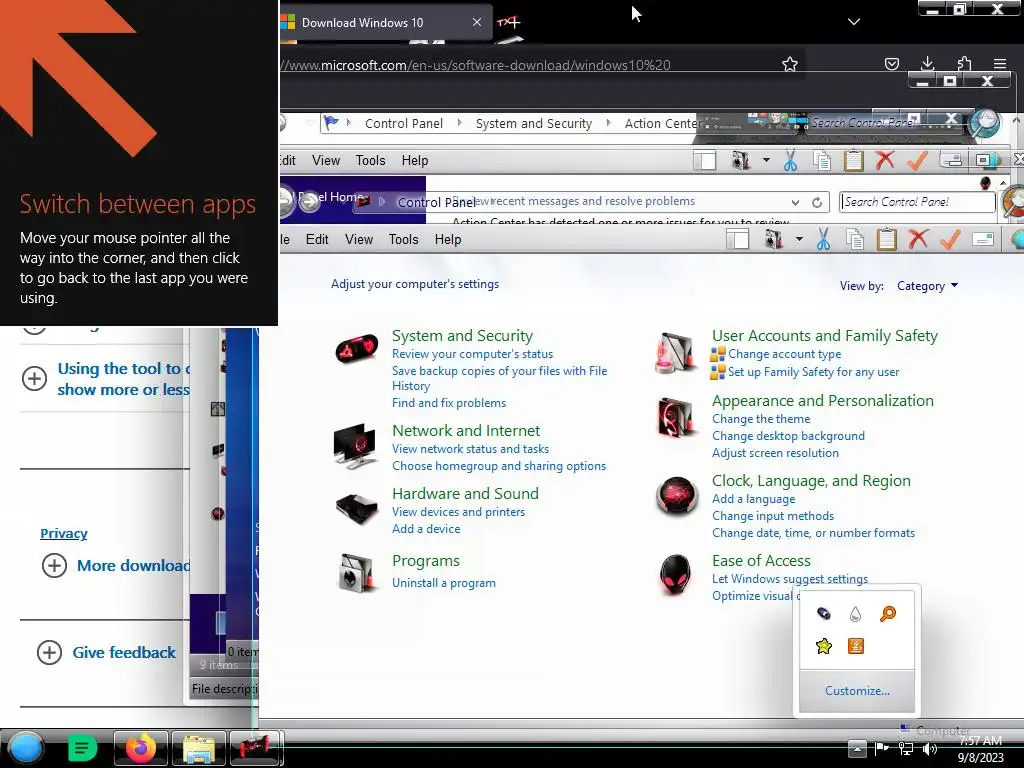Click Change desktop background link

pyautogui.click(x=788, y=436)
